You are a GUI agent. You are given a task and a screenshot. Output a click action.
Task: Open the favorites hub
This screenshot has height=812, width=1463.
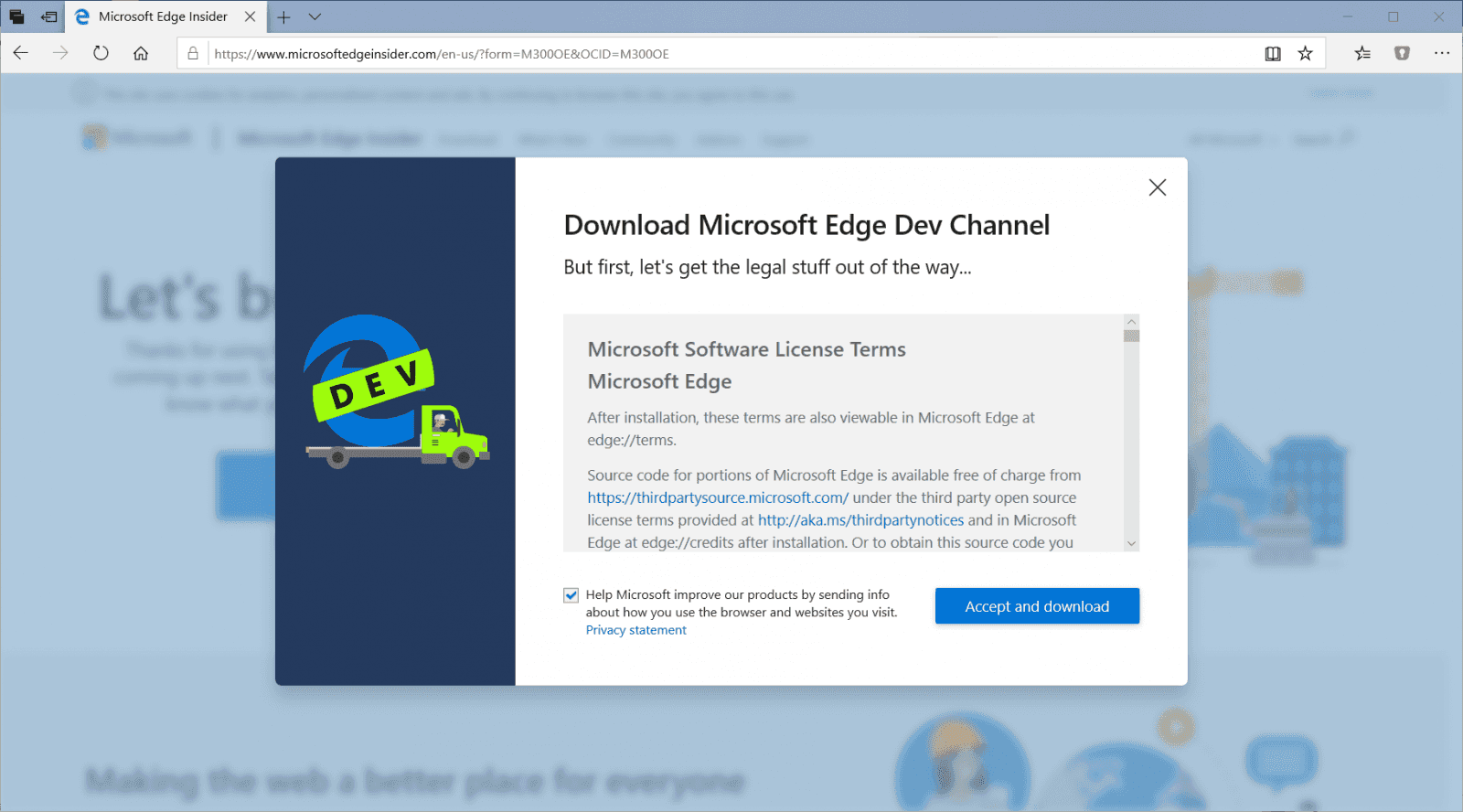click(1362, 54)
